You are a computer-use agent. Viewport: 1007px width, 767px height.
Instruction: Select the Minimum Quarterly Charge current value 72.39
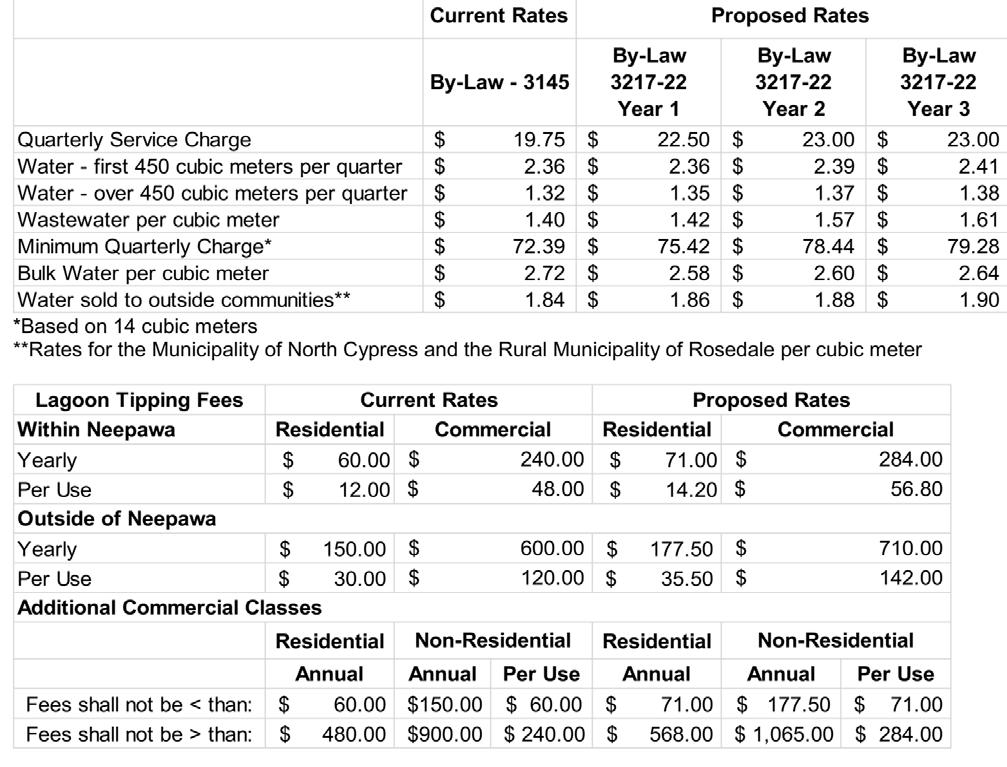pos(538,247)
